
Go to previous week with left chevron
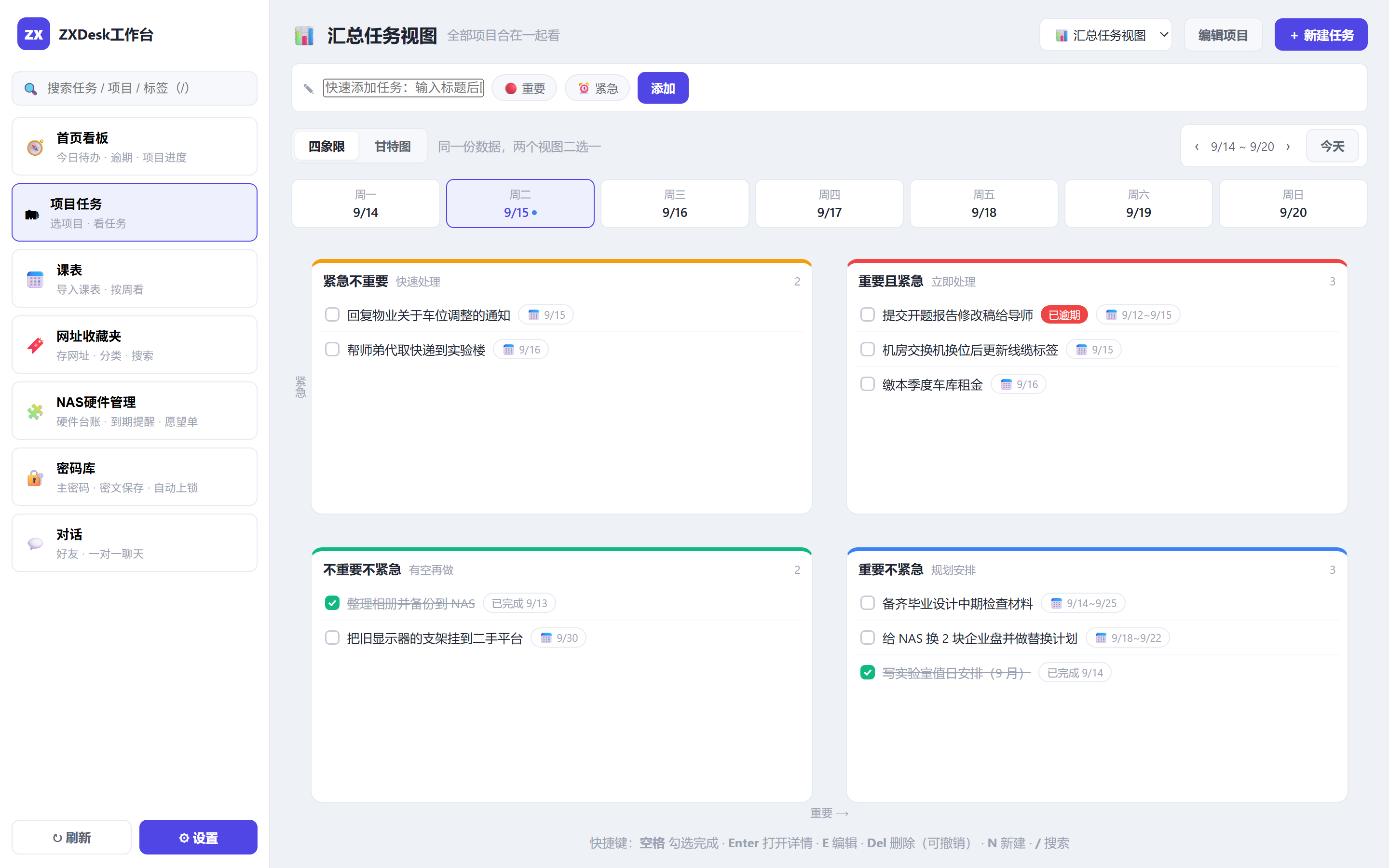click(x=1197, y=147)
